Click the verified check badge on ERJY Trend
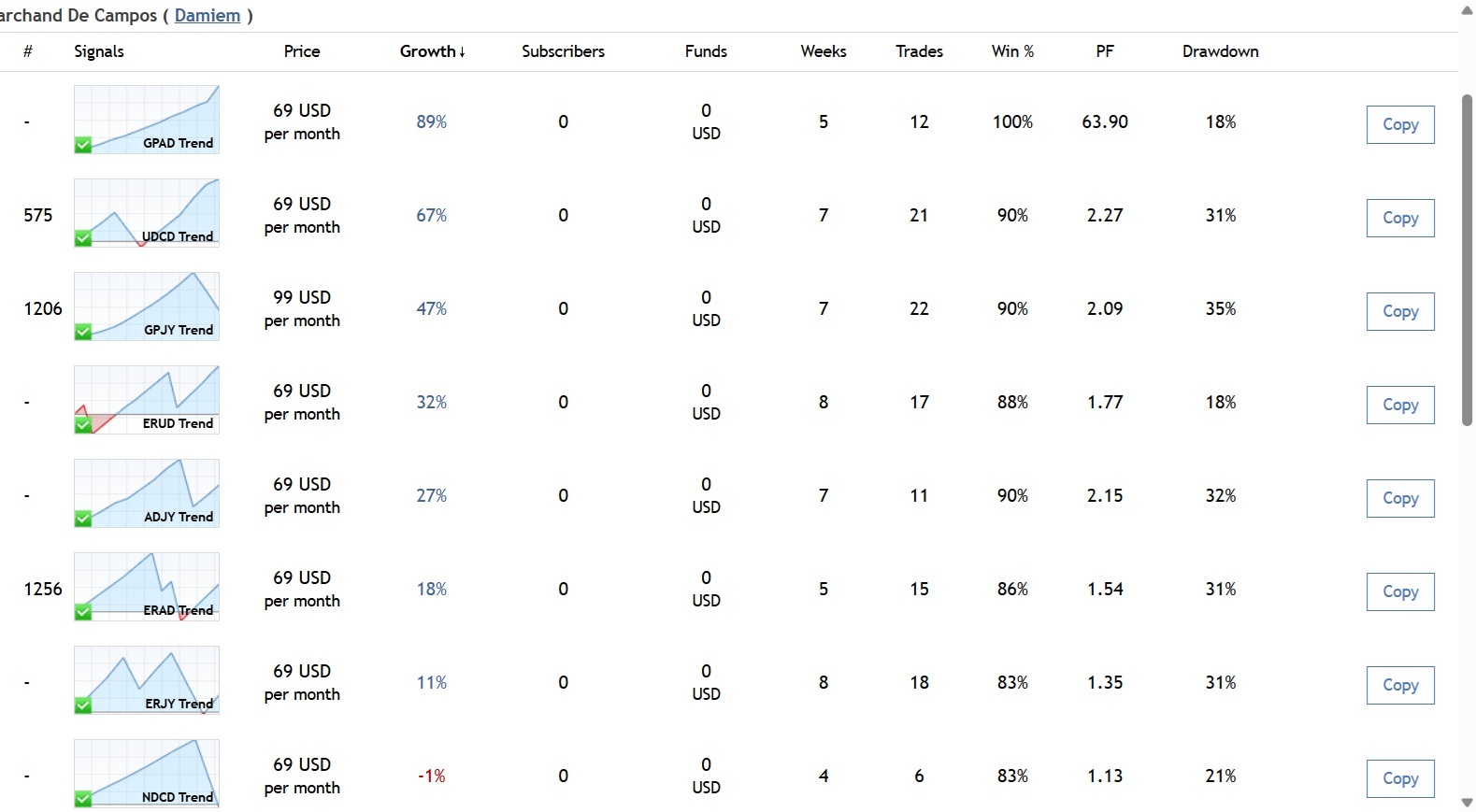The height and width of the screenshot is (812, 1476). click(x=83, y=705)
